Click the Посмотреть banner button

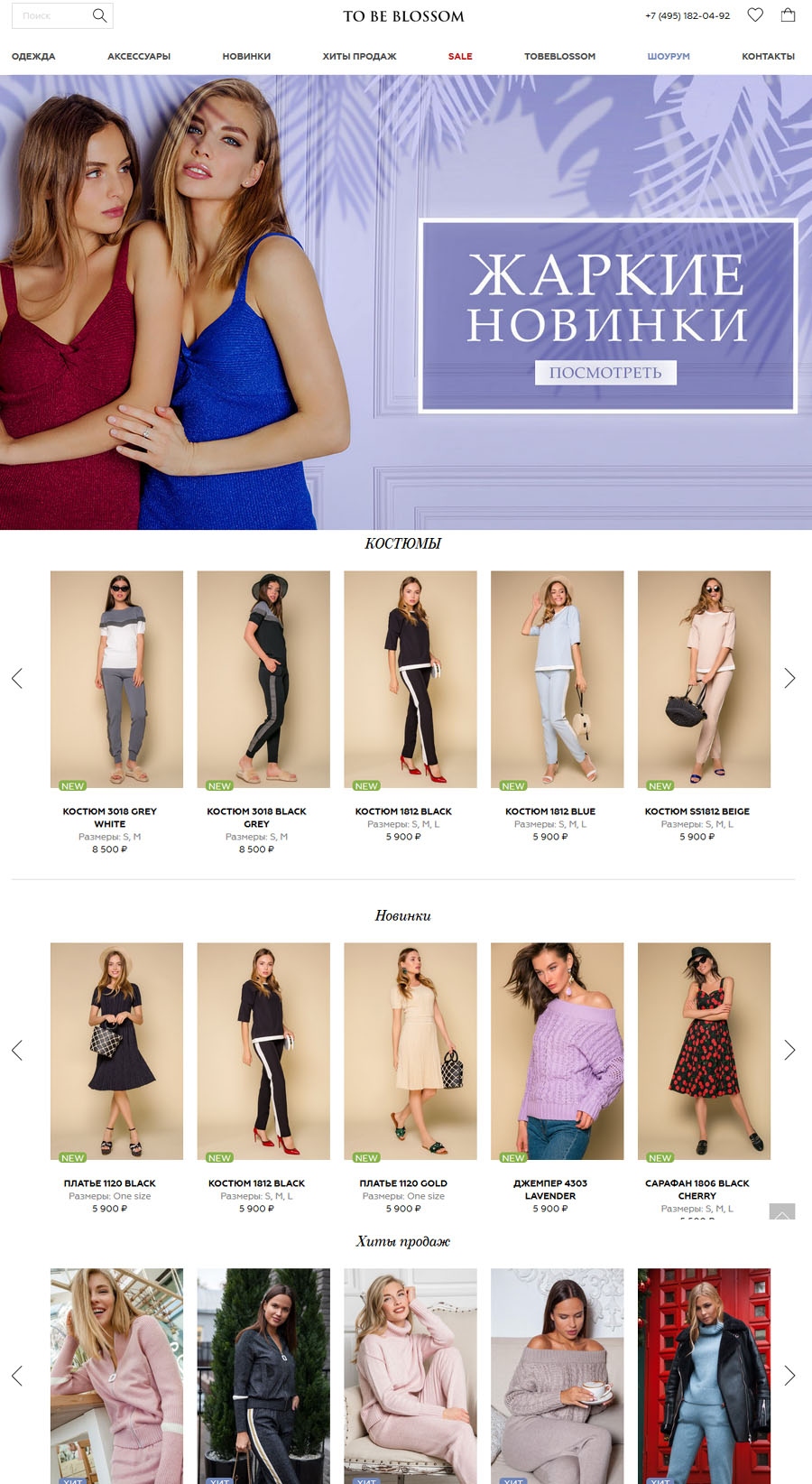(x=605, y=373)
